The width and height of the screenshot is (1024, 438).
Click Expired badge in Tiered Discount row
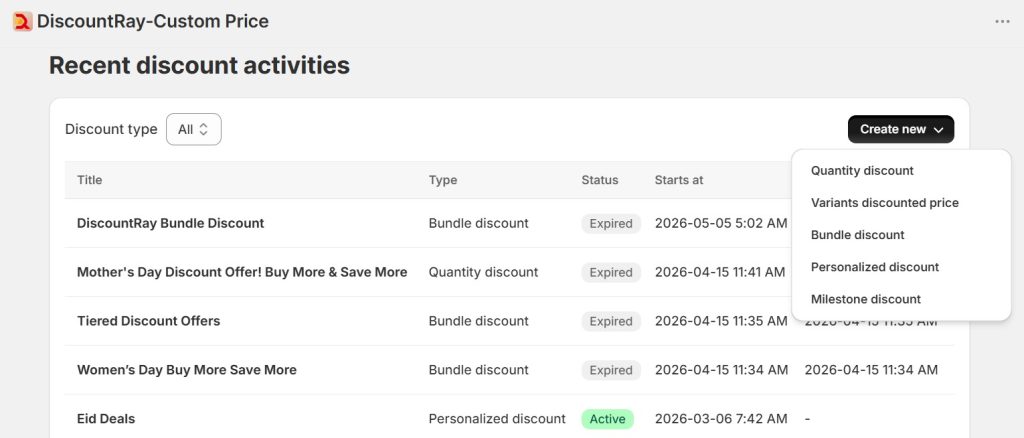[611, 321]
